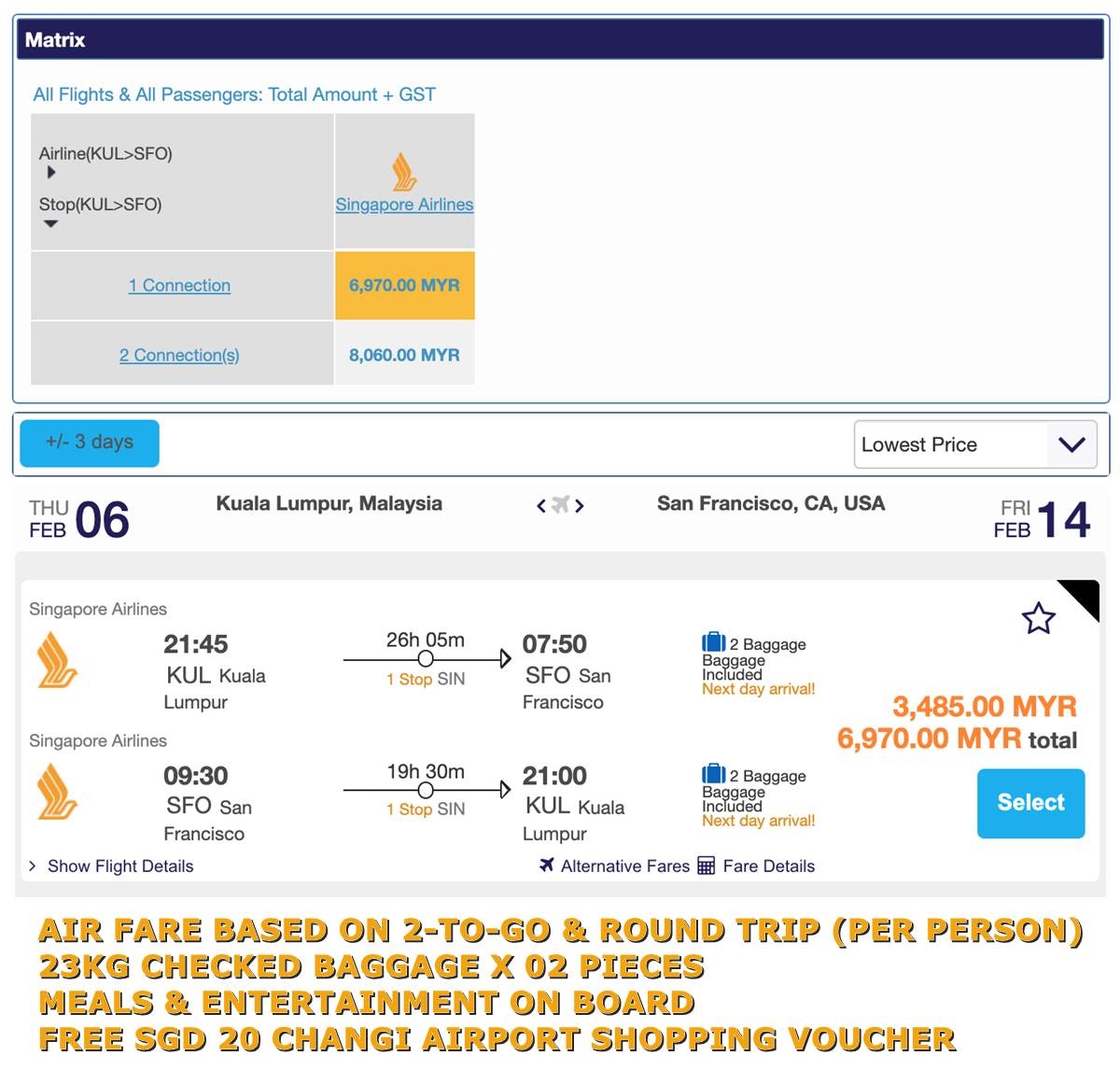Click the return 19h 30m duration

coord(426,772)
